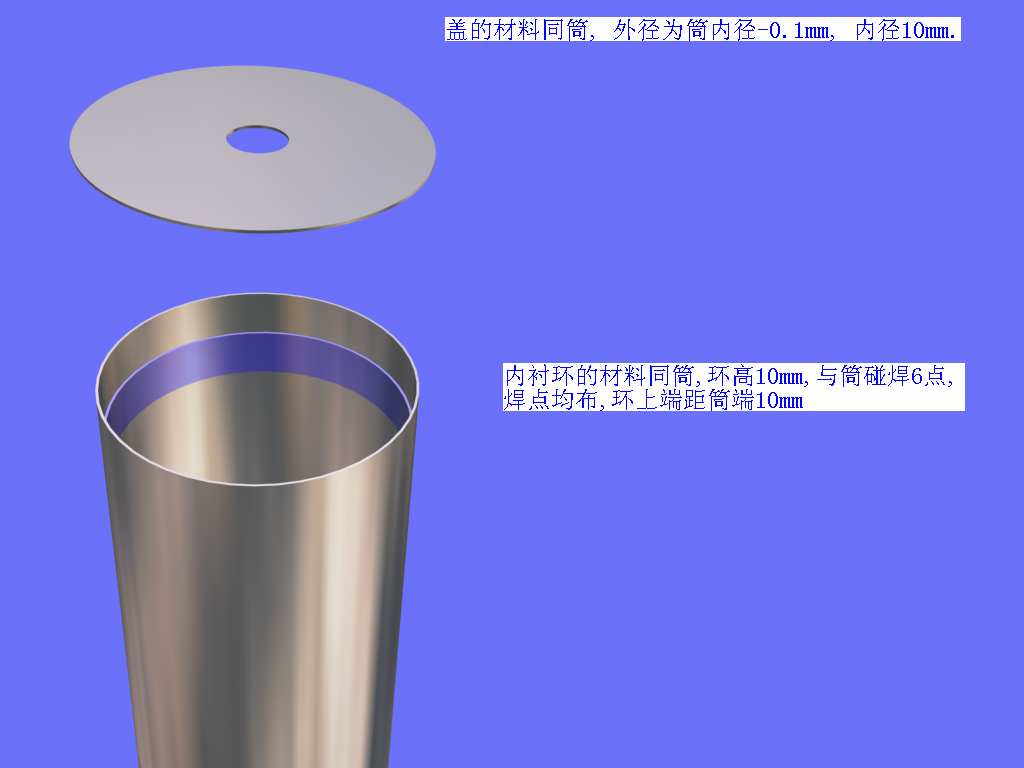The height and width of the screenshot is (768, 1024).
Task: Select the "环高10mm" text in ring annotation
Action: point(757,377)
